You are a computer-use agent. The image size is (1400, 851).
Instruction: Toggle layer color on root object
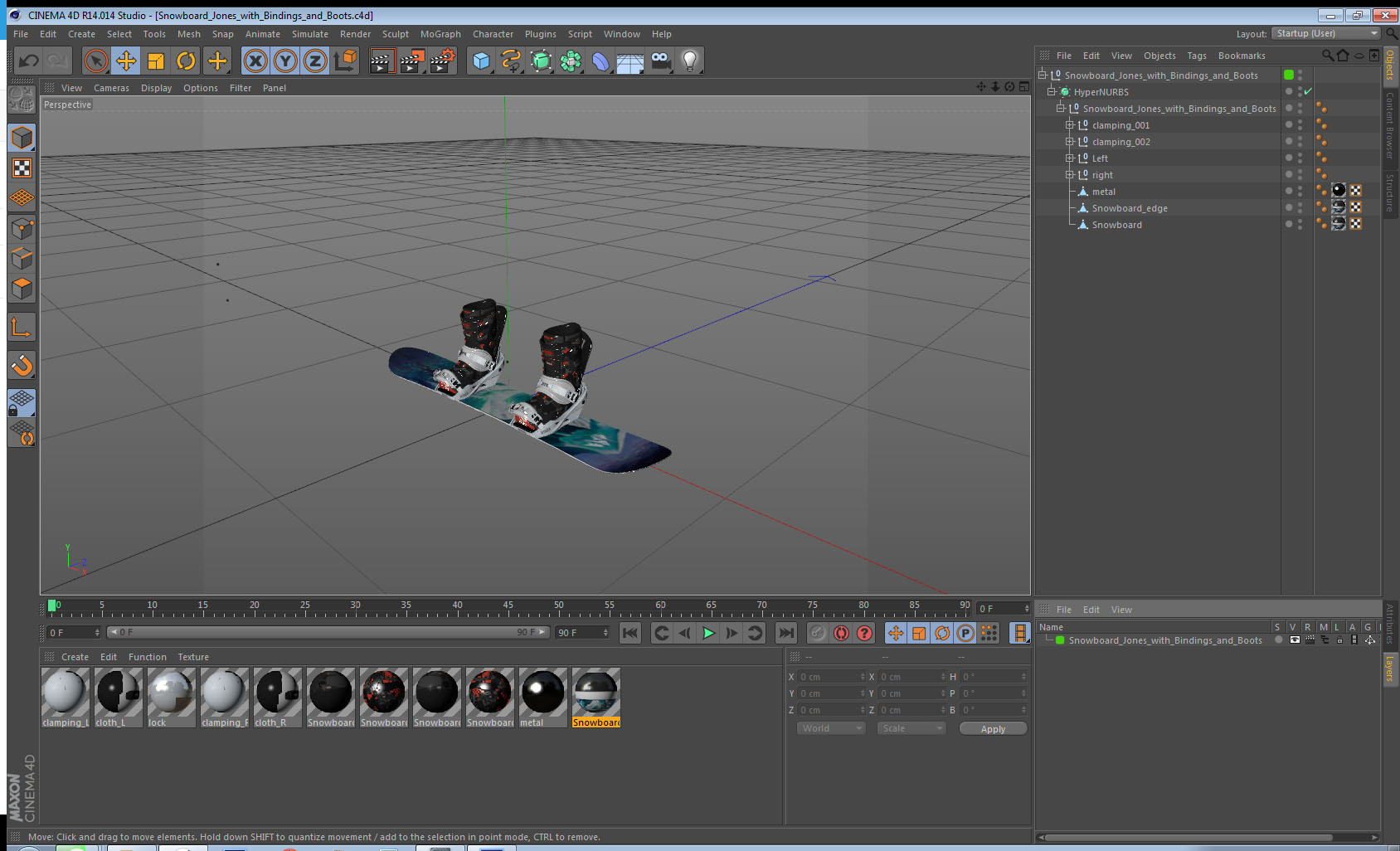click(x=1289, y=75)
